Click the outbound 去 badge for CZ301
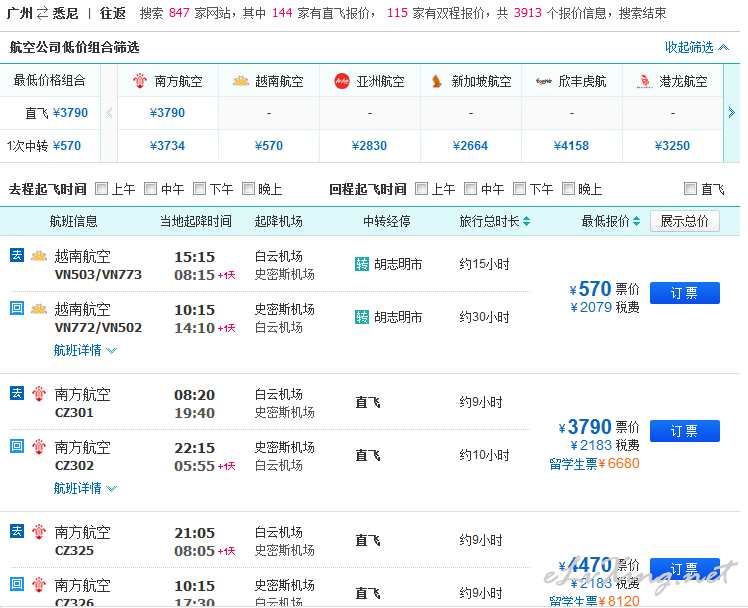 tap(17, 393)
